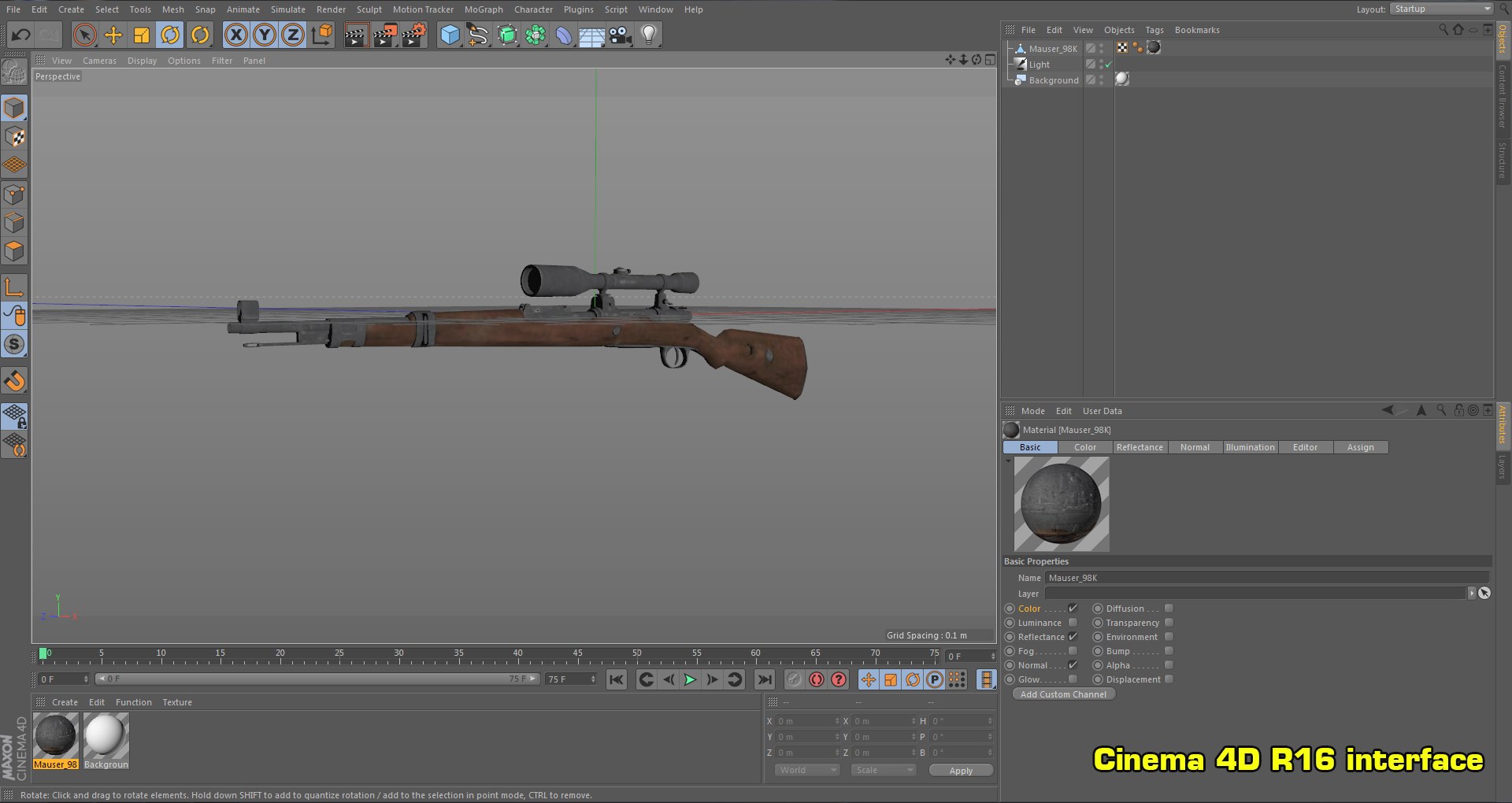
Task: Select the Live Selection tool
Action: click(x=85, y=35)
